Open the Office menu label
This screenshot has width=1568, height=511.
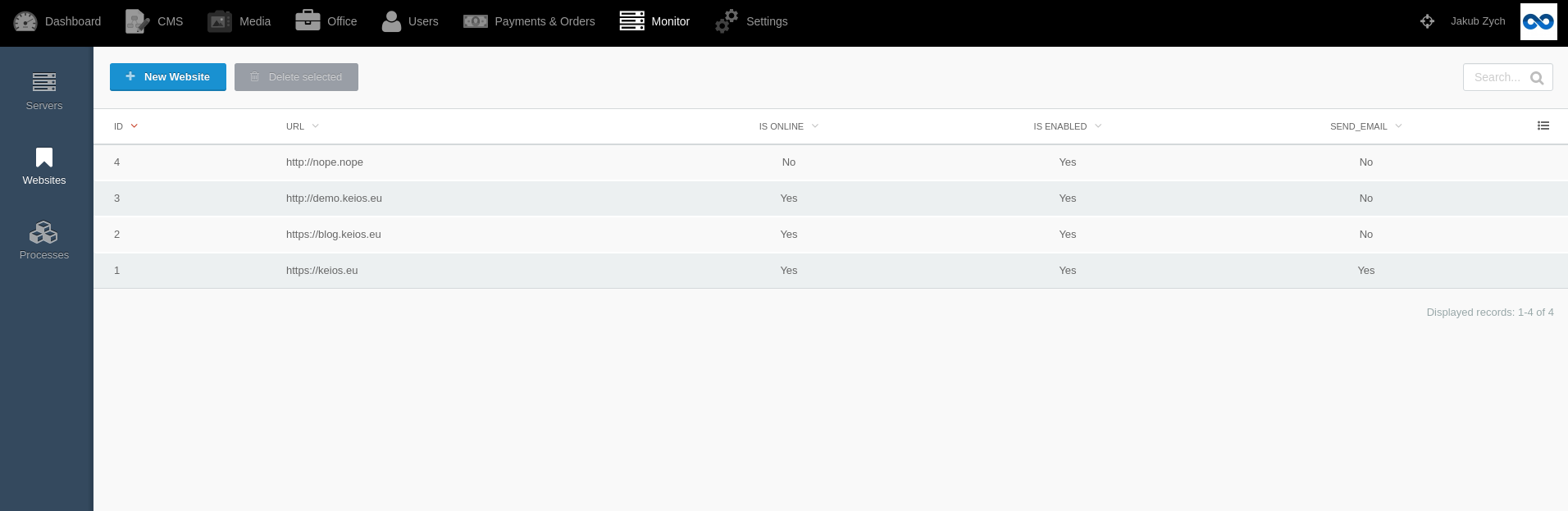pyautogui.click(x=342, y=21)
